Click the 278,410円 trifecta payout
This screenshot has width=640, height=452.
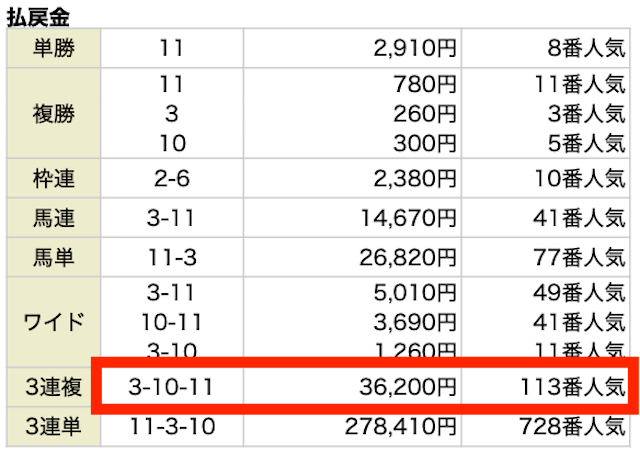coord(400,426)
